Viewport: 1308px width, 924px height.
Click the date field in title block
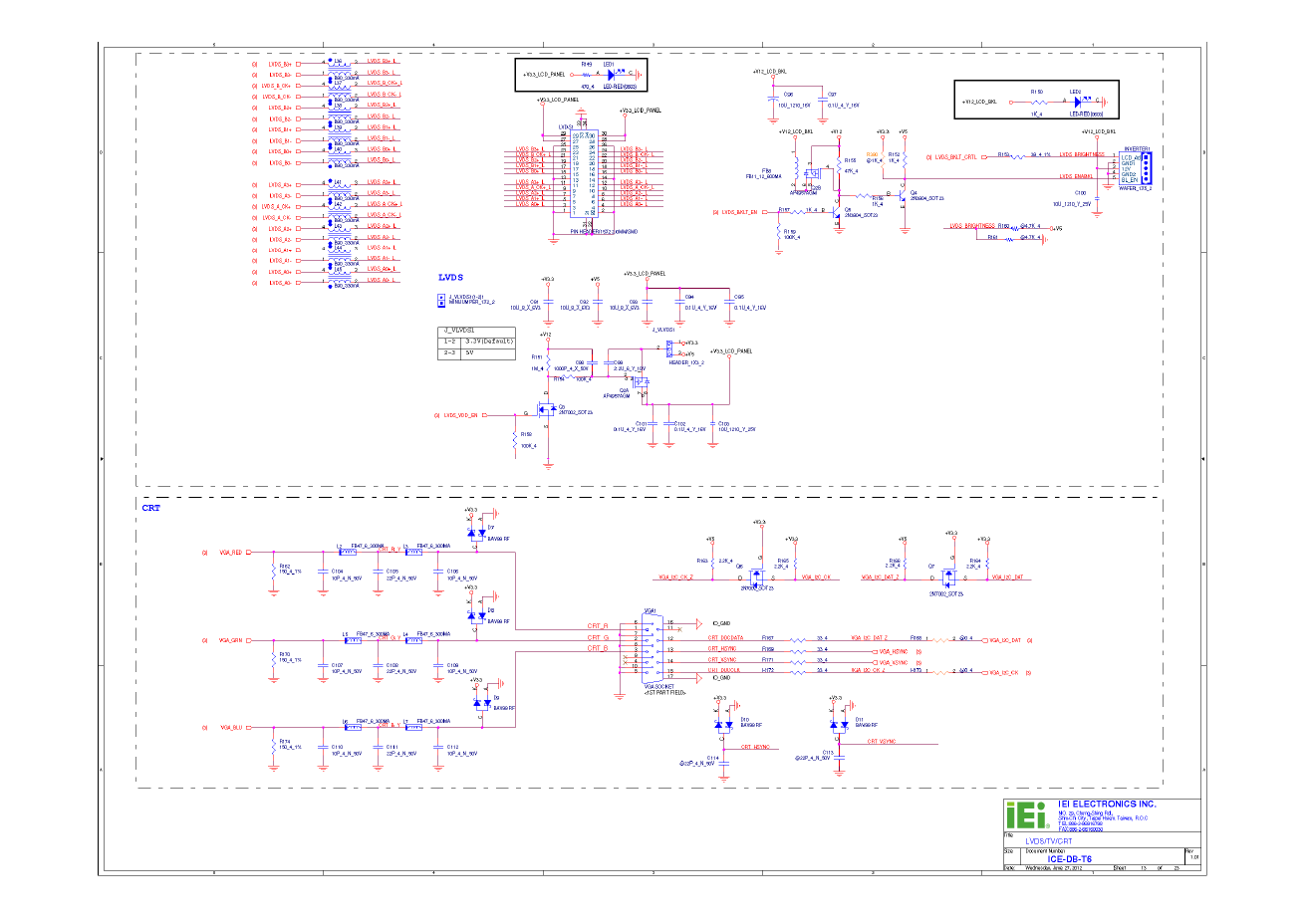tap(1053, 868)
